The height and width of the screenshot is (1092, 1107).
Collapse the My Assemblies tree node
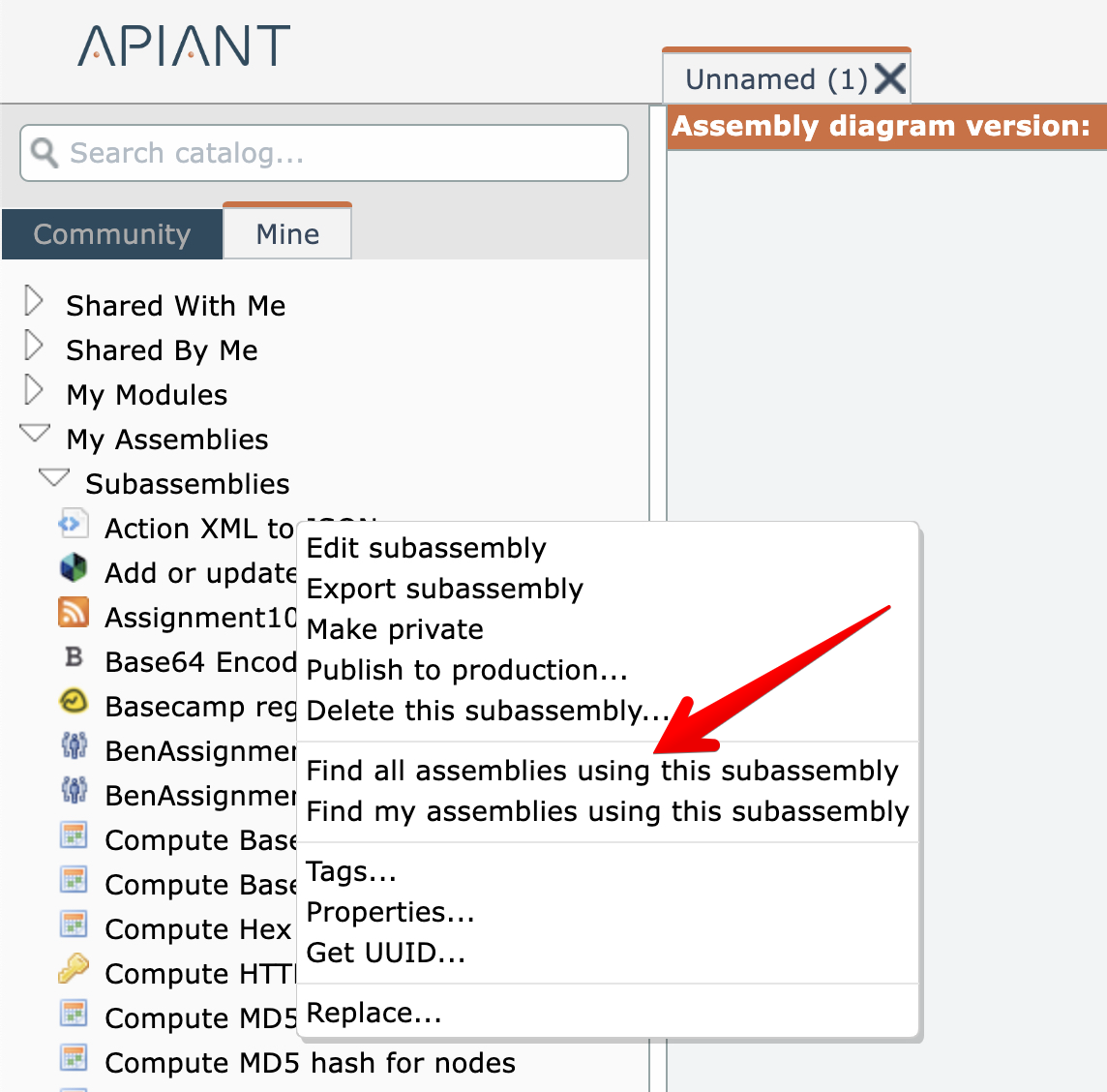[35, 435]
